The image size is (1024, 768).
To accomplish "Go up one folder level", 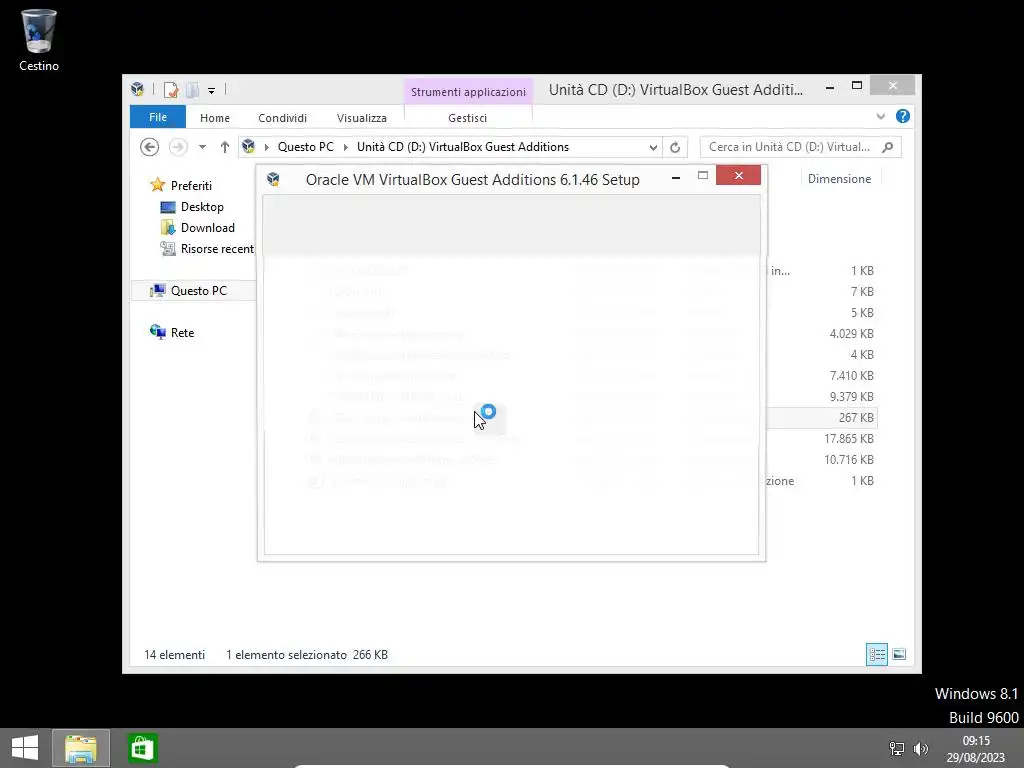I will coord(225,148).
